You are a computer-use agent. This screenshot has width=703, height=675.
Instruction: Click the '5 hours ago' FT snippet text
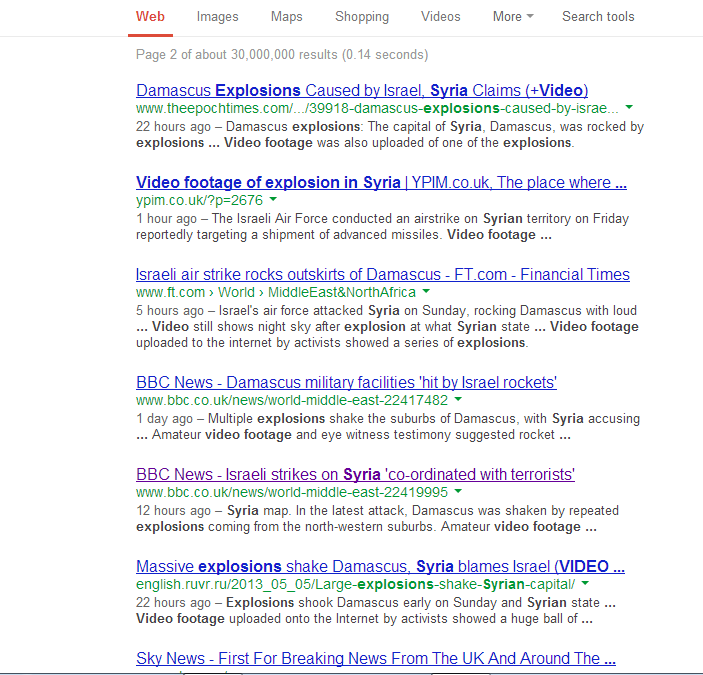point(387,327)
